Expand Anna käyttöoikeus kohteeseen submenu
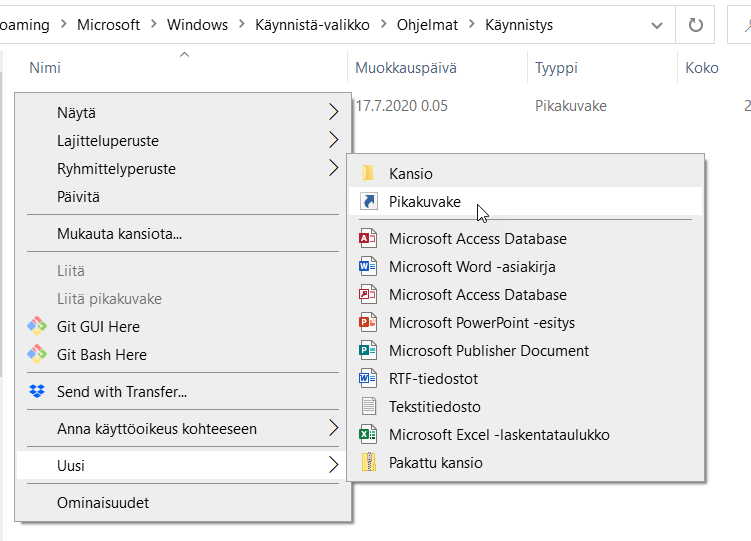The width and height of the screenshot is (751, 541). pyautogui.click(x=333, y=429)
